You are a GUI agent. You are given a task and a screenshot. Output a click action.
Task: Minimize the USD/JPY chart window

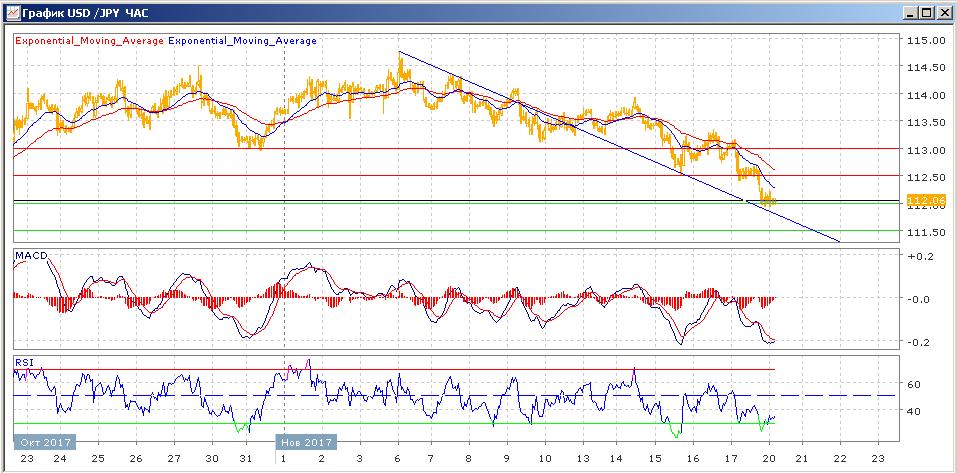[x=911, y=12]
